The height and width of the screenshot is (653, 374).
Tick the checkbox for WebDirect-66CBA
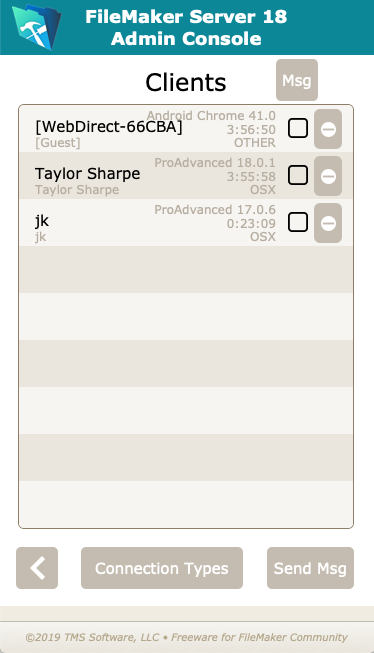click(x=298, y=128)
